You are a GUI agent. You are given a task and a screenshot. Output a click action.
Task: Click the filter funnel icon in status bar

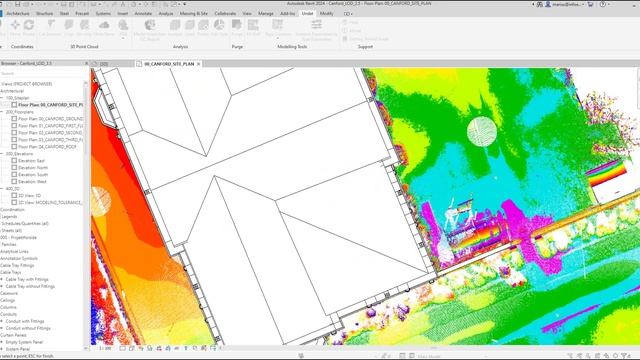[624, 356]
